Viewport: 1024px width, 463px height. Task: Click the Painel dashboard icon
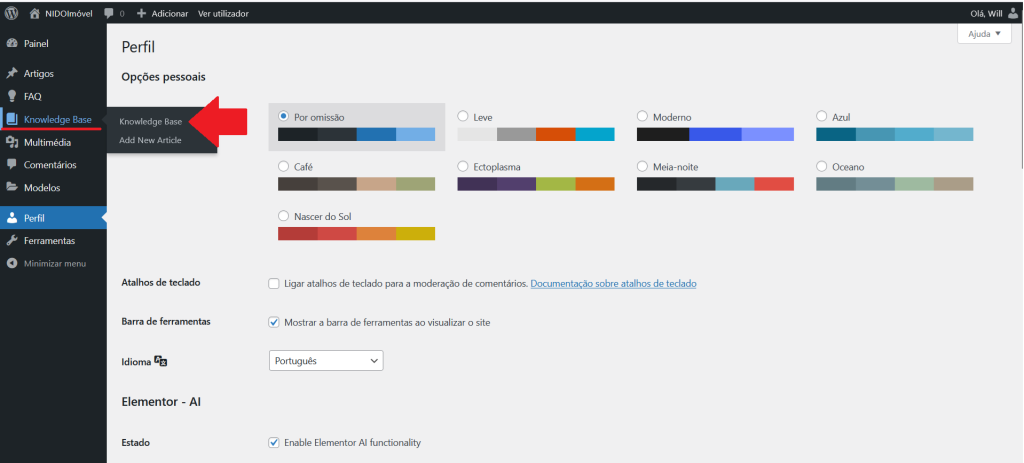pos(11,44)
